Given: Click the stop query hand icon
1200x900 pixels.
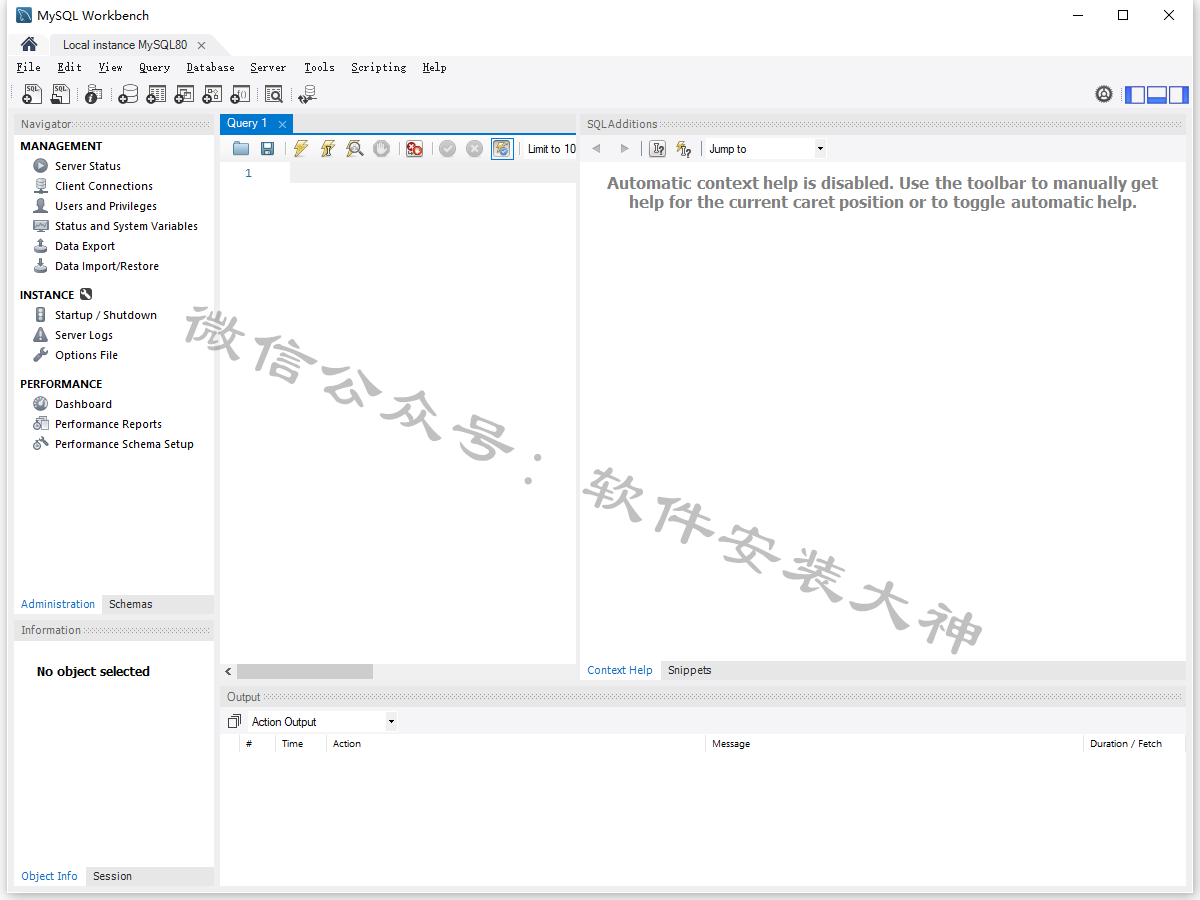Looking at the screenshot, I should [381, 149].
